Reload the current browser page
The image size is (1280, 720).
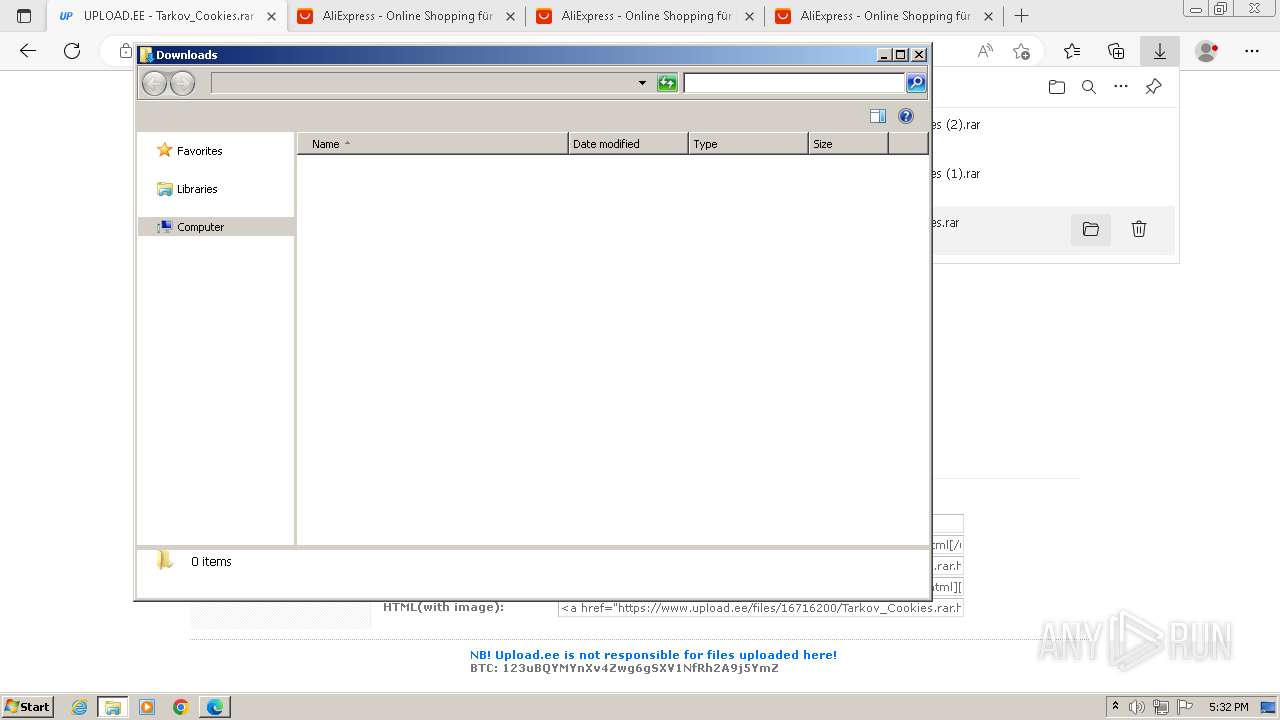72,51
